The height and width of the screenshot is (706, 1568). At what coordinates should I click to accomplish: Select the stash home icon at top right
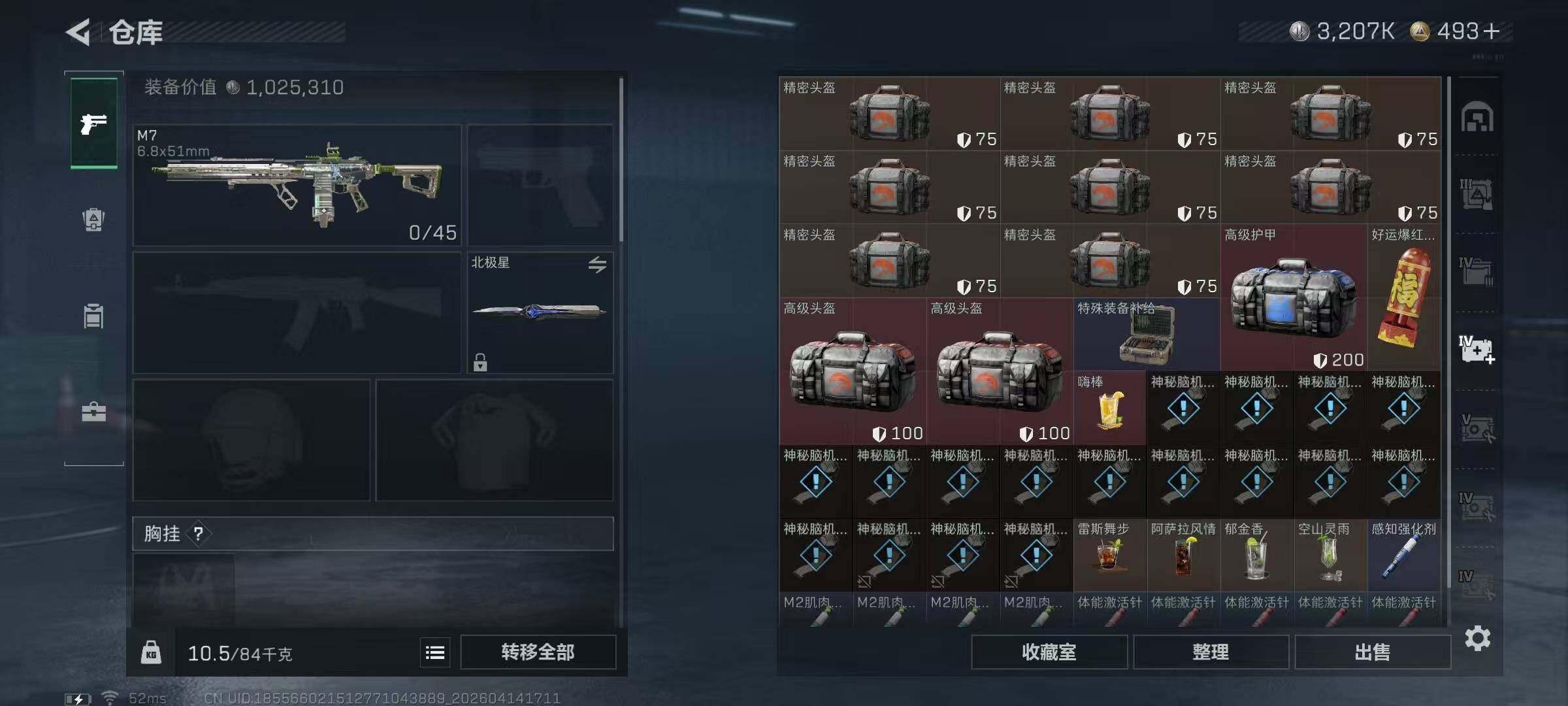click(x=1477, y=118)
